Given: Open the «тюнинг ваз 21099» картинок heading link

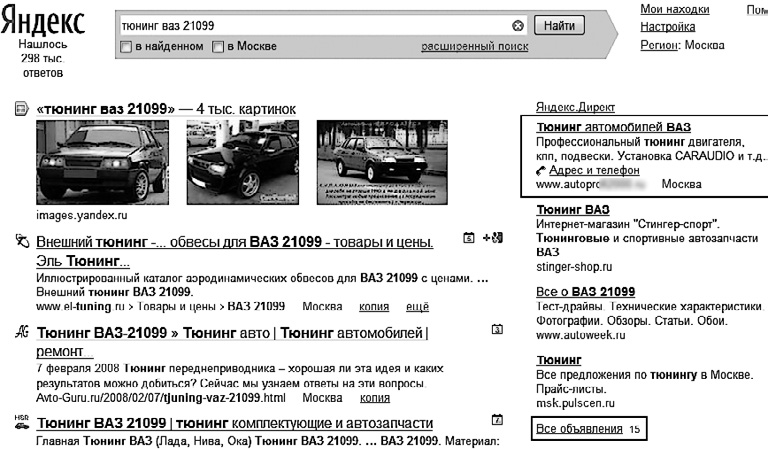Looking at the screenshot, I should tap(166, 109).
